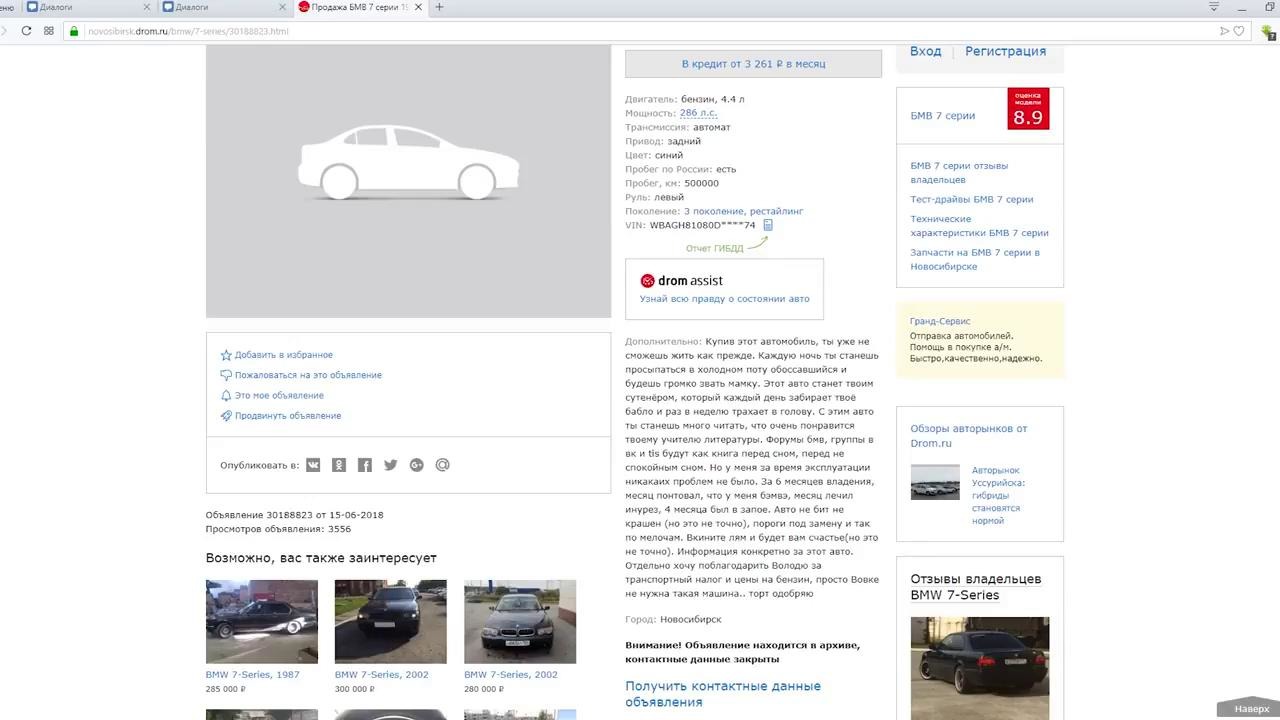The width and height of the screenshot is (1280, 720).
Task: Open the Гранд-Сервис ad link
Action: (x=940, y=321)
